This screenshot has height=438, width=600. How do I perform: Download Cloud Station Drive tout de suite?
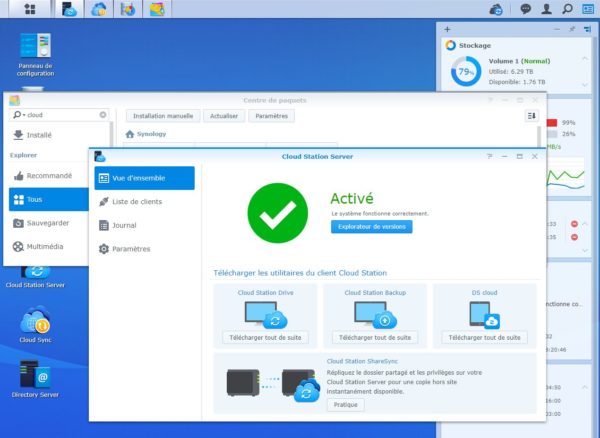(x=265, y=338)
